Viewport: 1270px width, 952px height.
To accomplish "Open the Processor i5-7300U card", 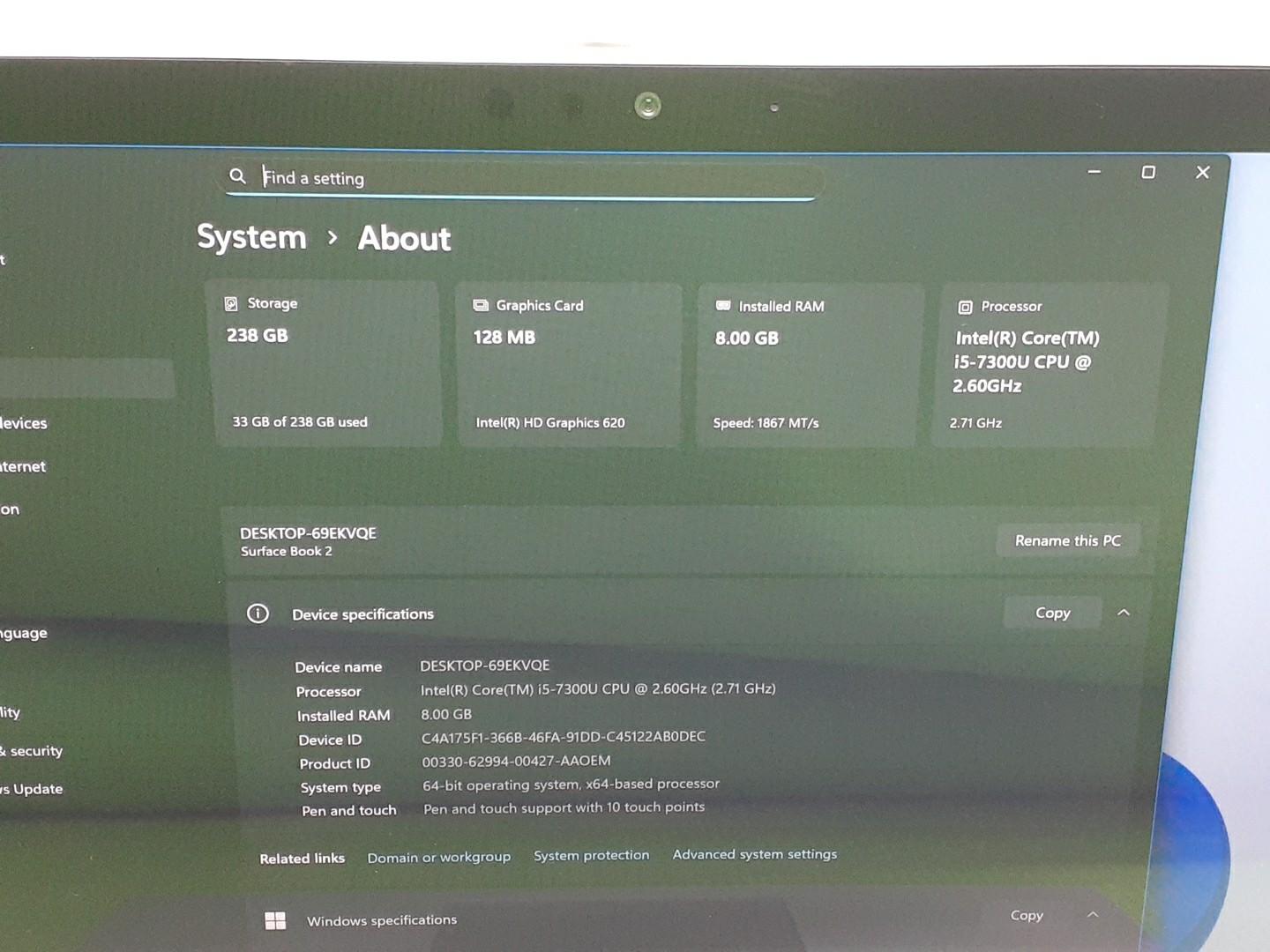I will (x=1050, y=365).
